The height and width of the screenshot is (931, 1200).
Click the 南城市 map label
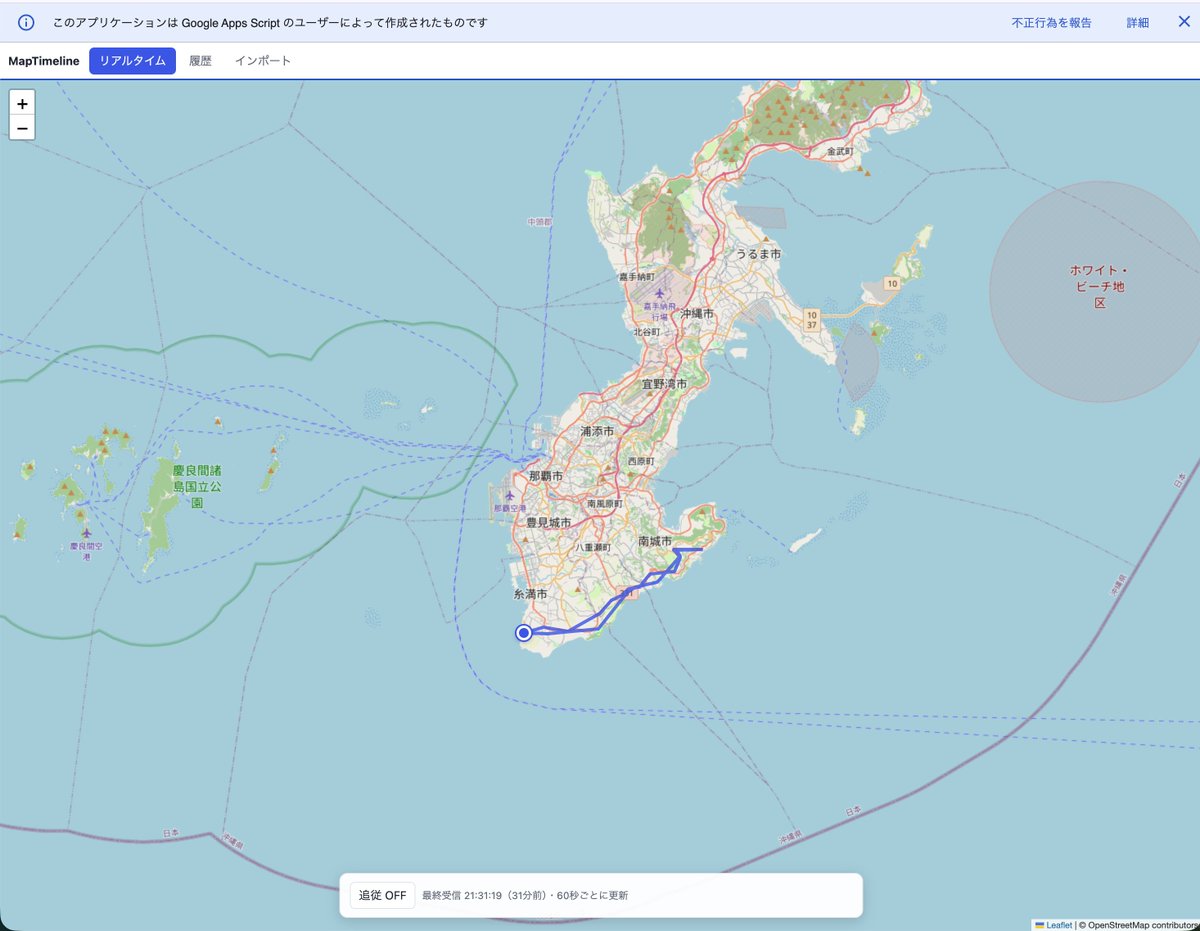pyautogui.click(x=655, y=541)
